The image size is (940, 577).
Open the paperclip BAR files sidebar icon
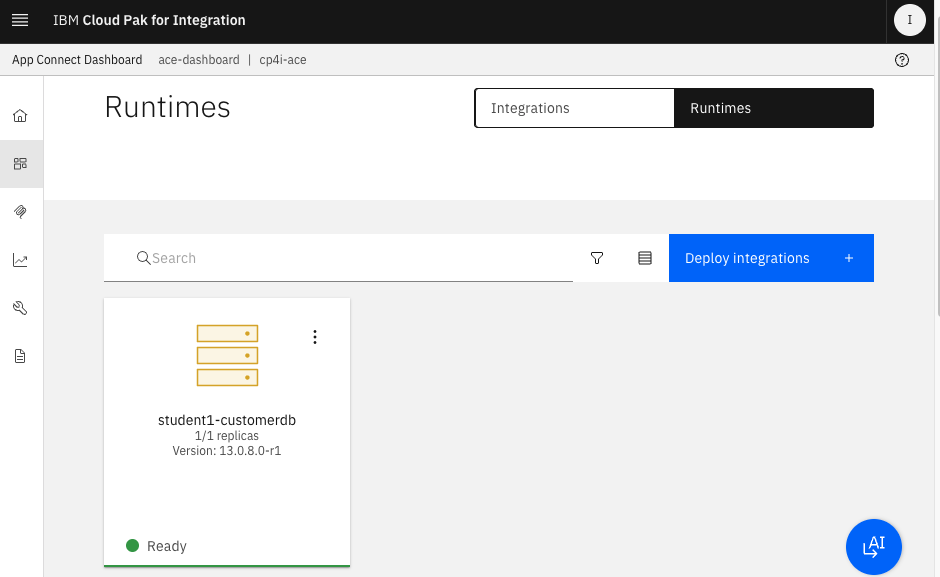[20, 212]
